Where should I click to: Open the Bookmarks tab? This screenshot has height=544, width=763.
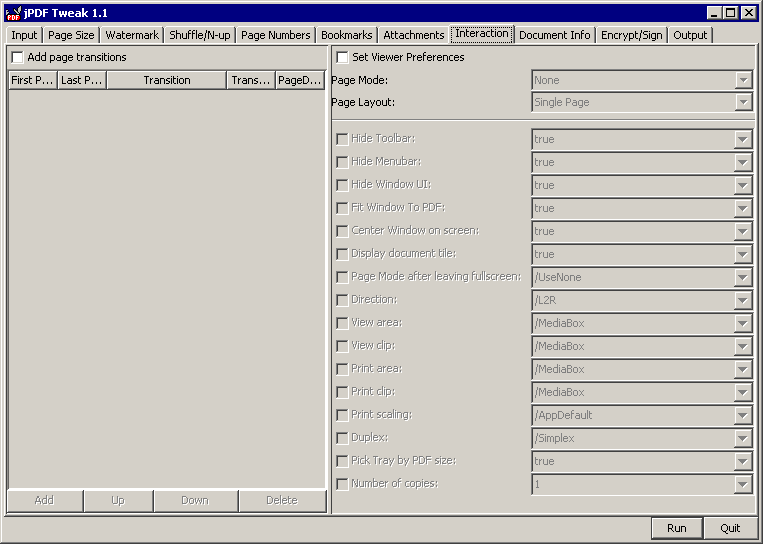point(346,35)
